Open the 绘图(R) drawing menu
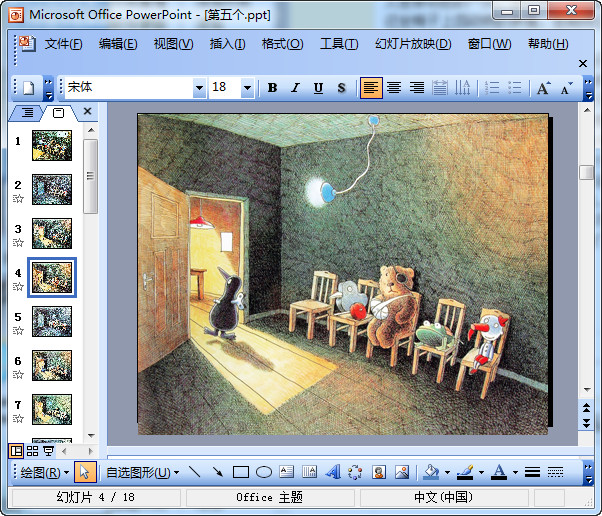The width and height of the screenshot is (602, 516). coord(44,472)
